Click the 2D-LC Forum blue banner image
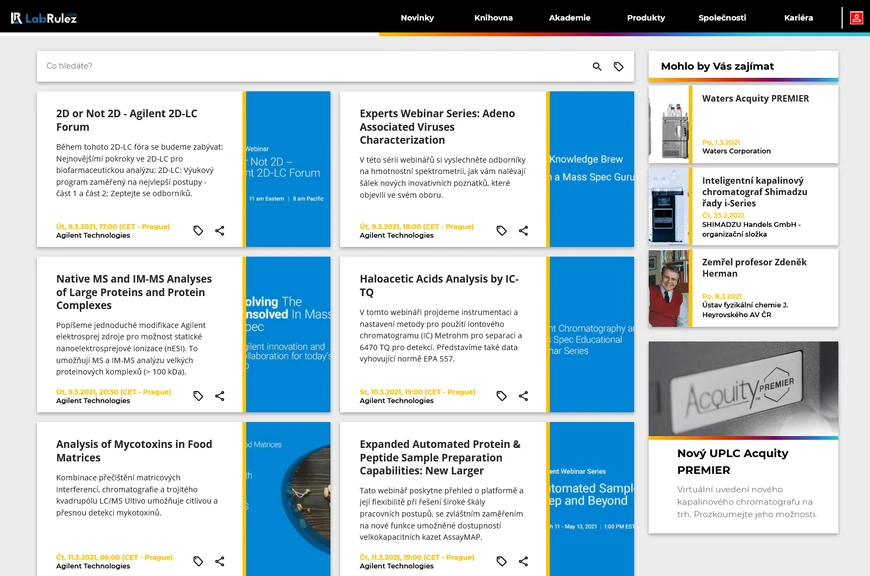Image resolution: width=870 pixels, height=576 pixels. tap(288, 169)
